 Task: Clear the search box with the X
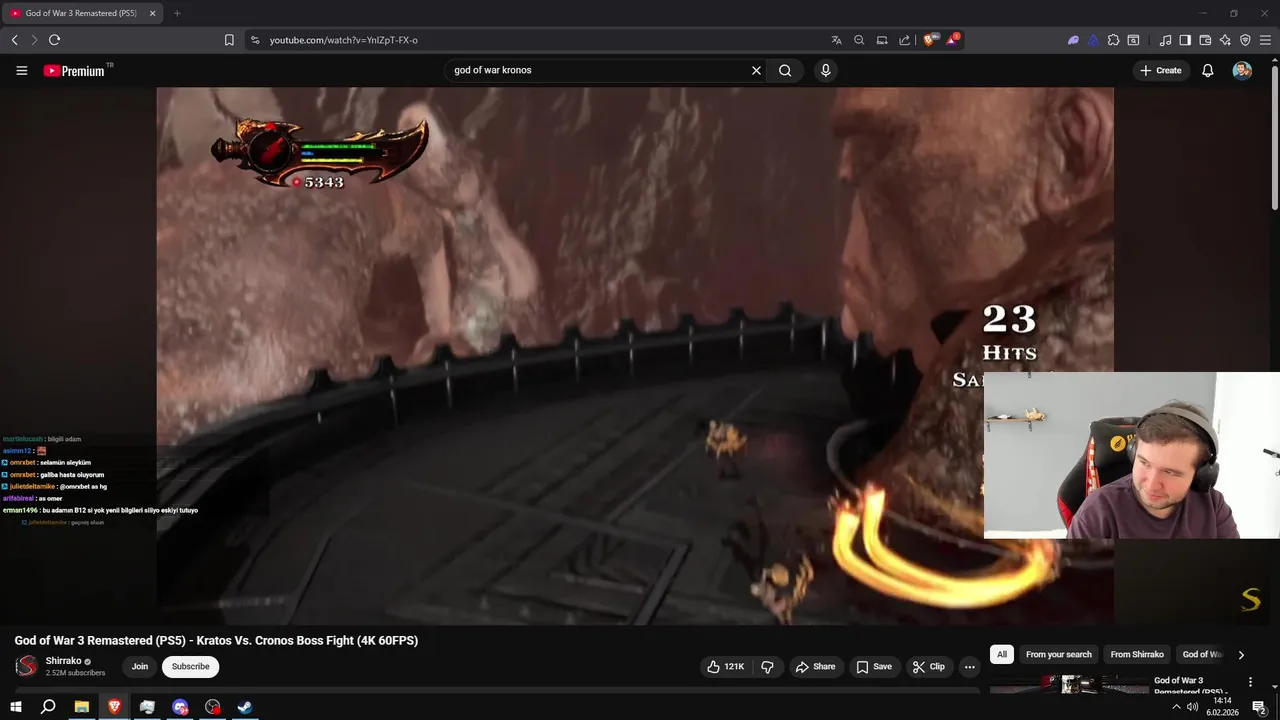click(756, 70)
